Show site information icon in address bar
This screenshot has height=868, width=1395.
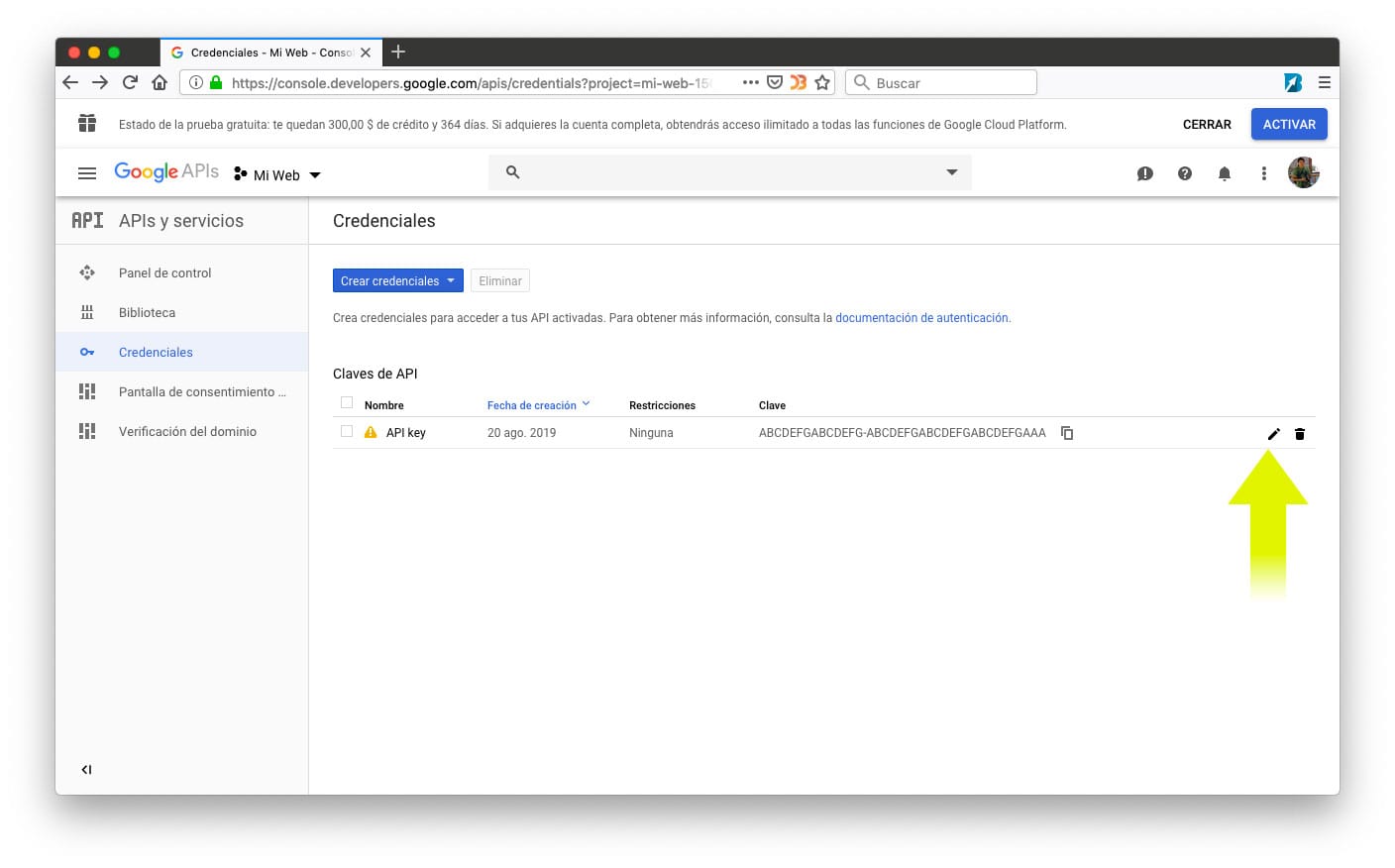click(x=196, y=82)
